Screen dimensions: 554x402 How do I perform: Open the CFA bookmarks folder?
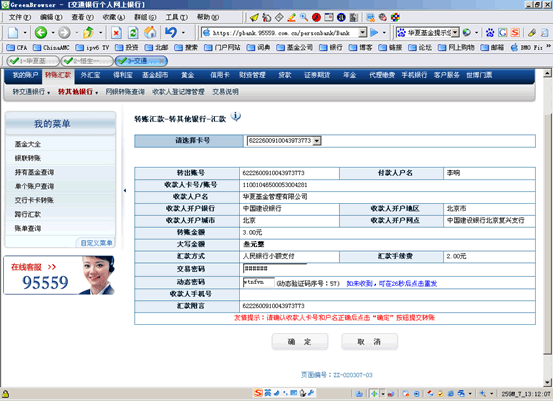click(17, 47)
